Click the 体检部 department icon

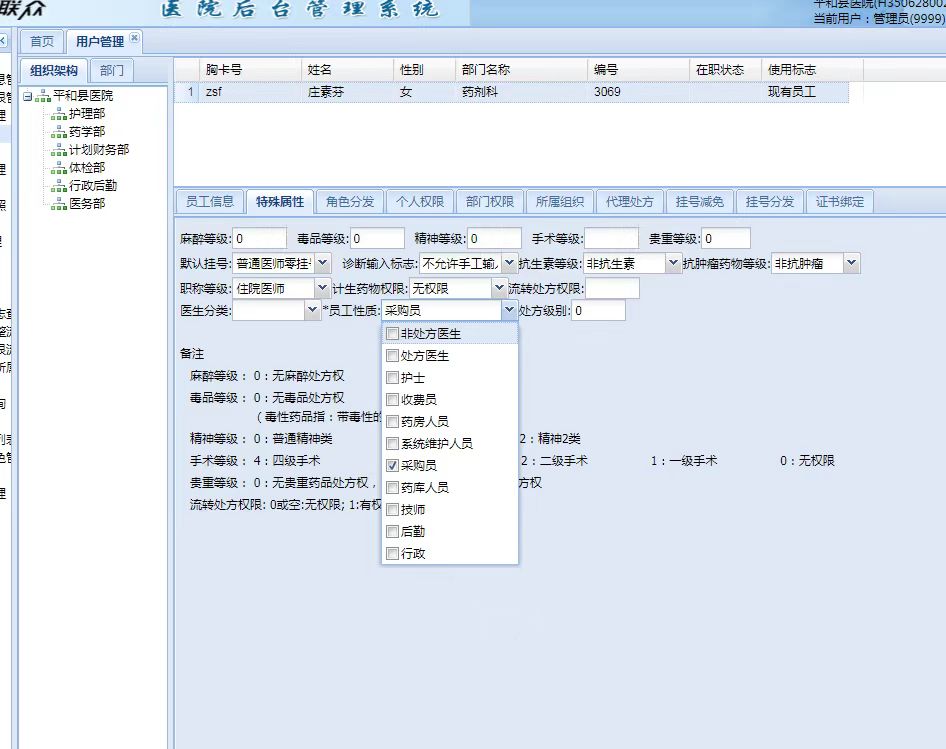point(59,168)
